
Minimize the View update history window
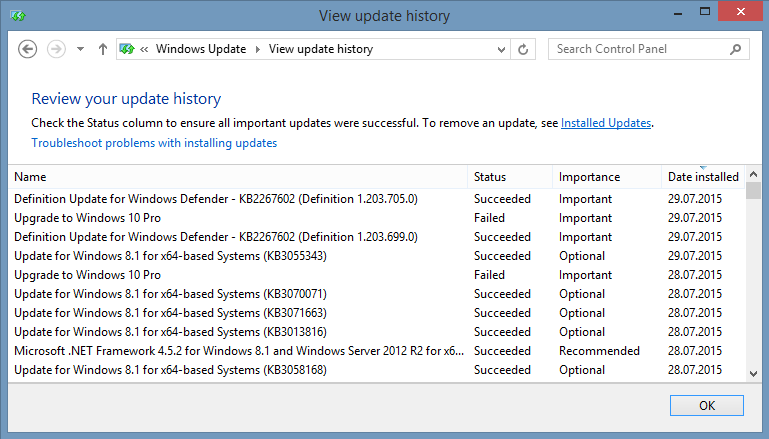pos(678,12)
